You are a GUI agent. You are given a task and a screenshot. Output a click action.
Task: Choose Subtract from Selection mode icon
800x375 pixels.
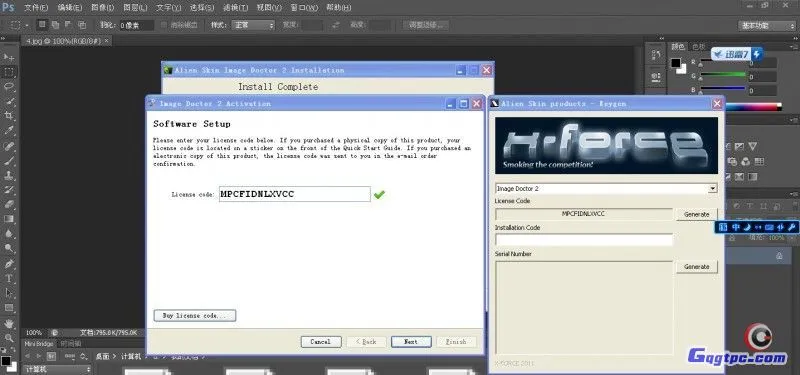[68, 24]
